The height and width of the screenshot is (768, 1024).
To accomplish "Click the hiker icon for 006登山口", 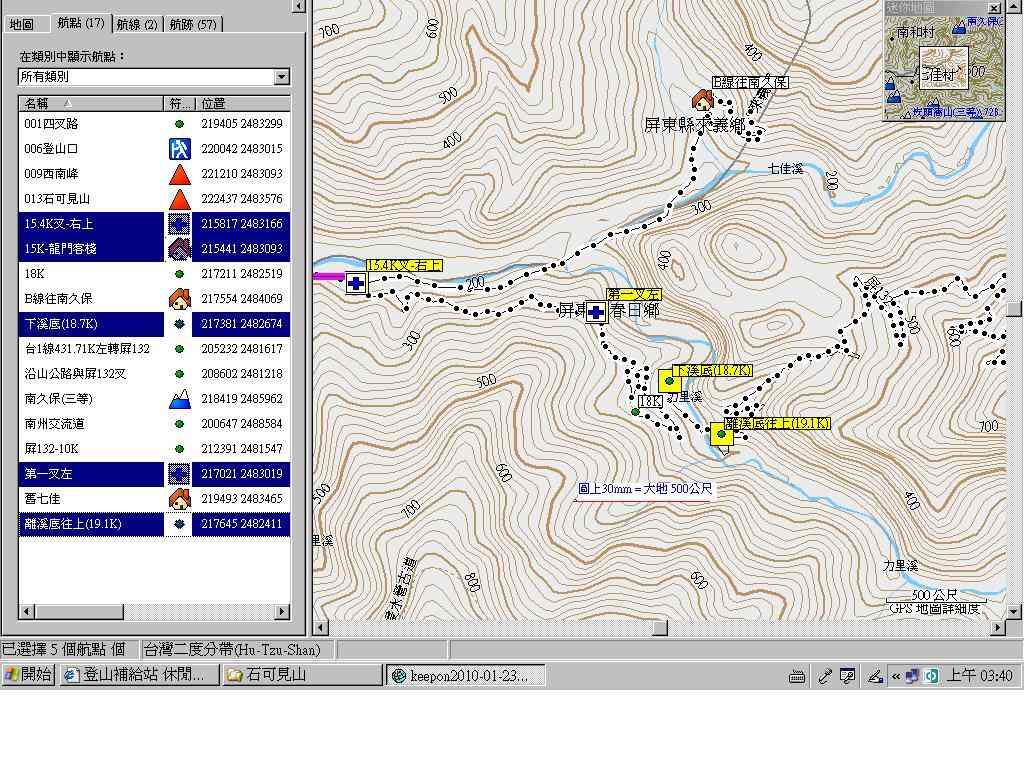I will click(x=179, y=149).
